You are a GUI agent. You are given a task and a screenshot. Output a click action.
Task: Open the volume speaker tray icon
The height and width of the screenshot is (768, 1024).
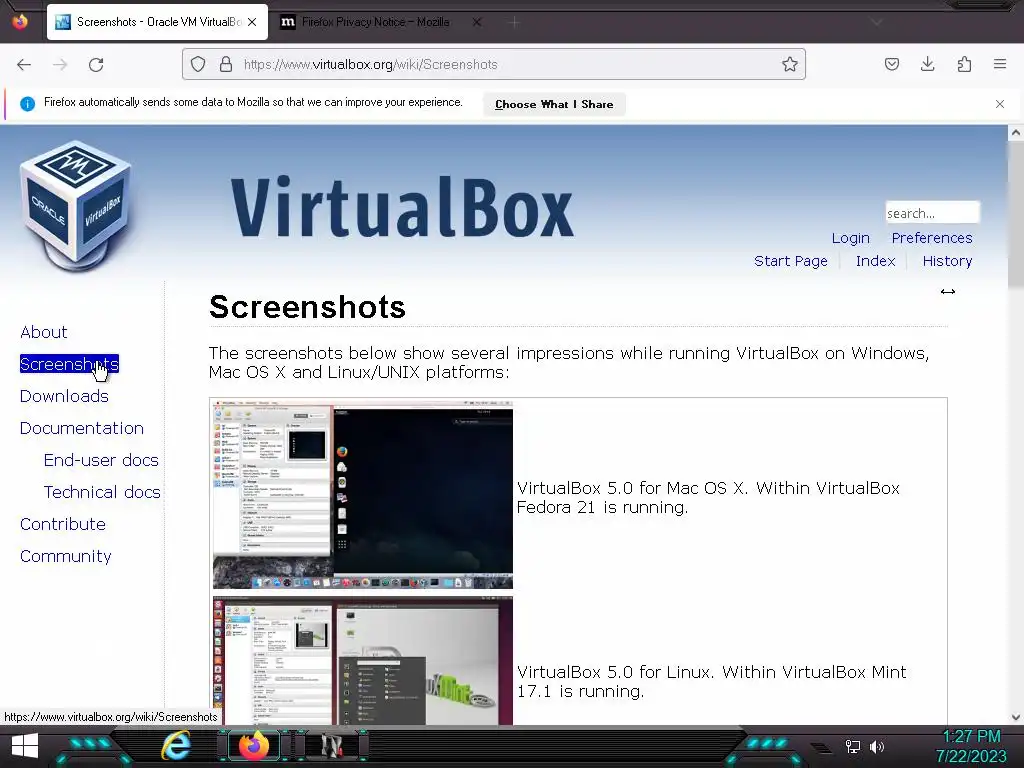click(x=877, y=746)
